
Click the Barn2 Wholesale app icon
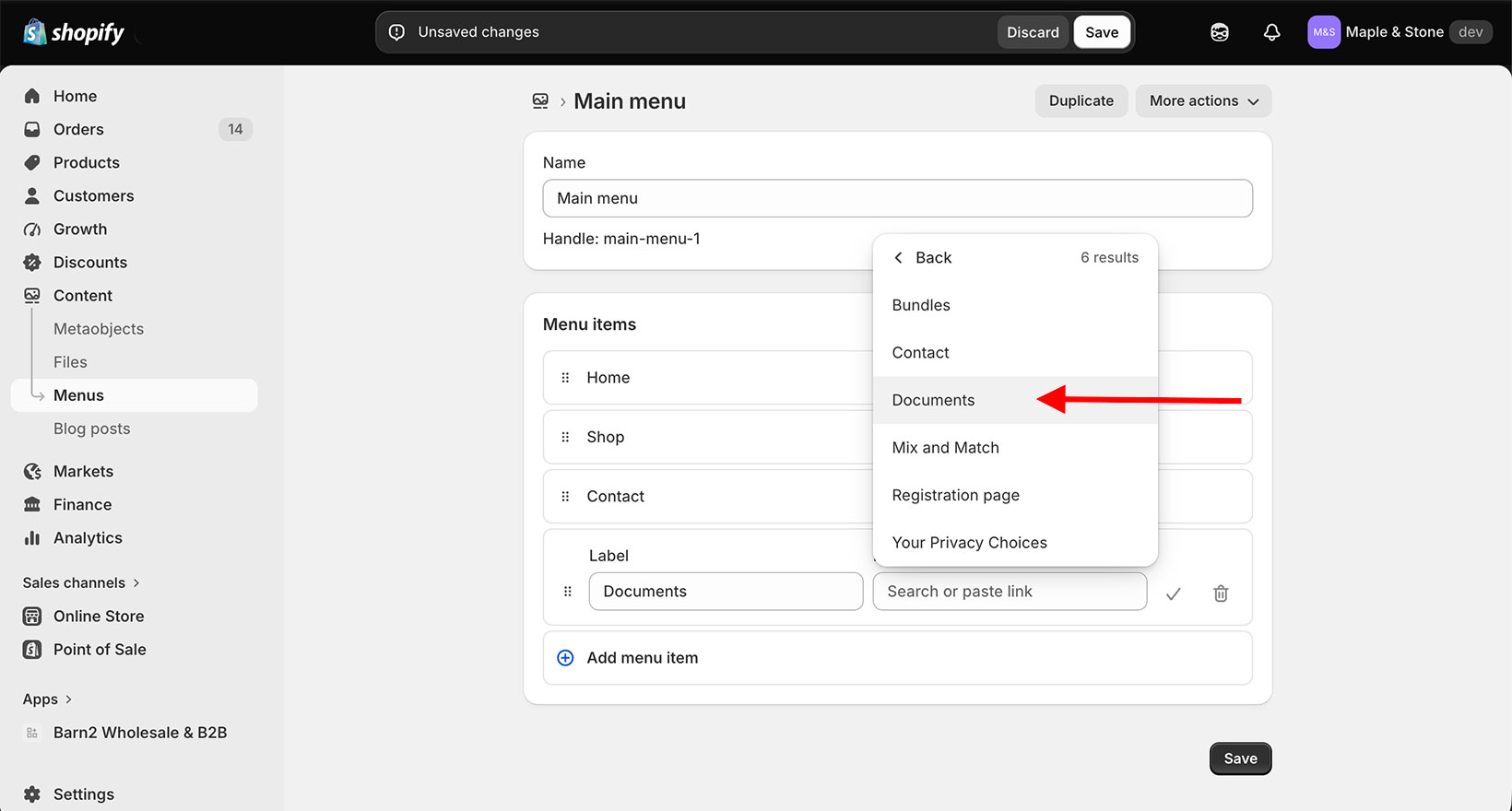(x=32, y=733)
